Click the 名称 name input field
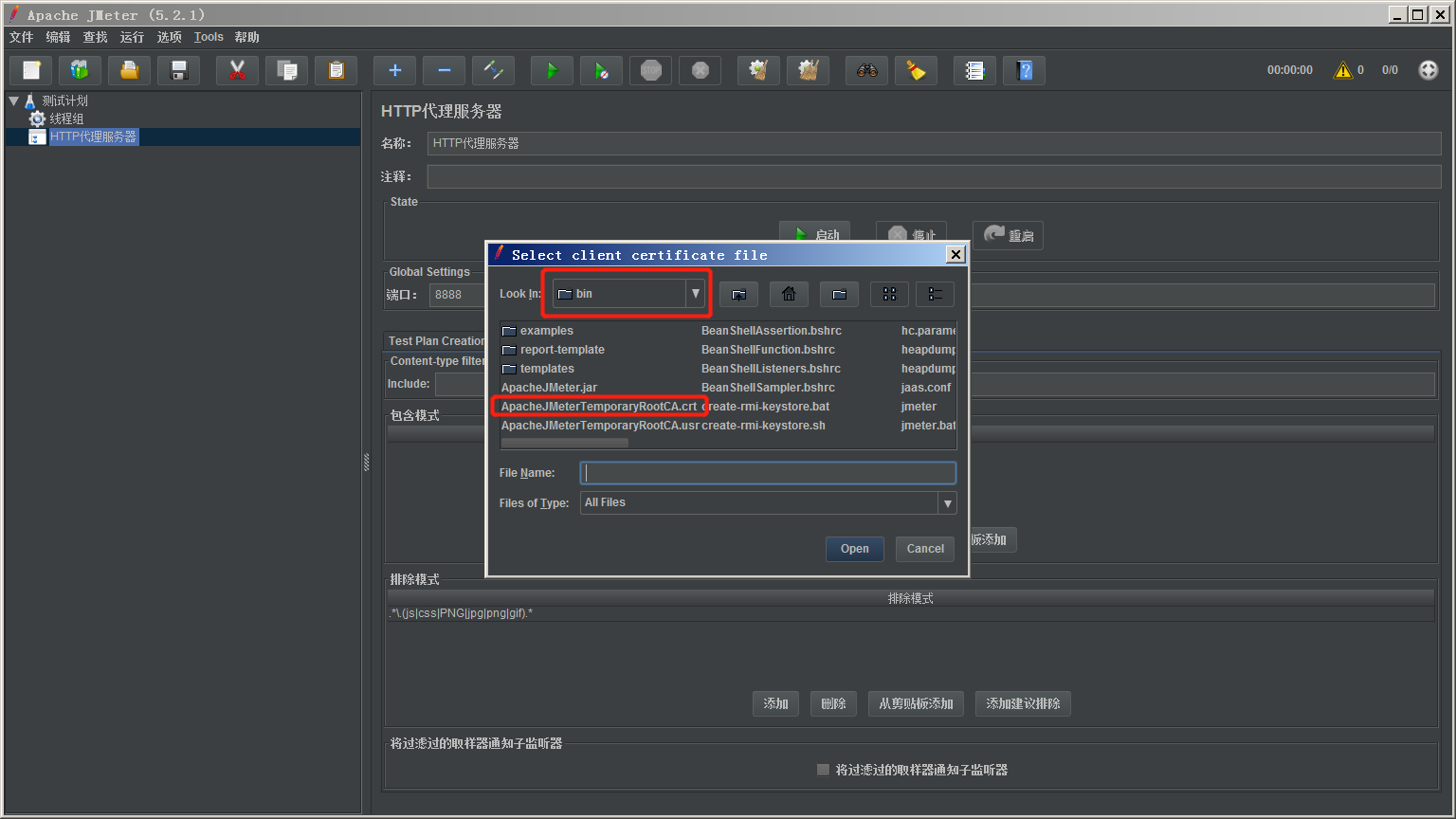The width and height of the screenshot is (1456, 819). pyautogui.click(x=934, y=143)
